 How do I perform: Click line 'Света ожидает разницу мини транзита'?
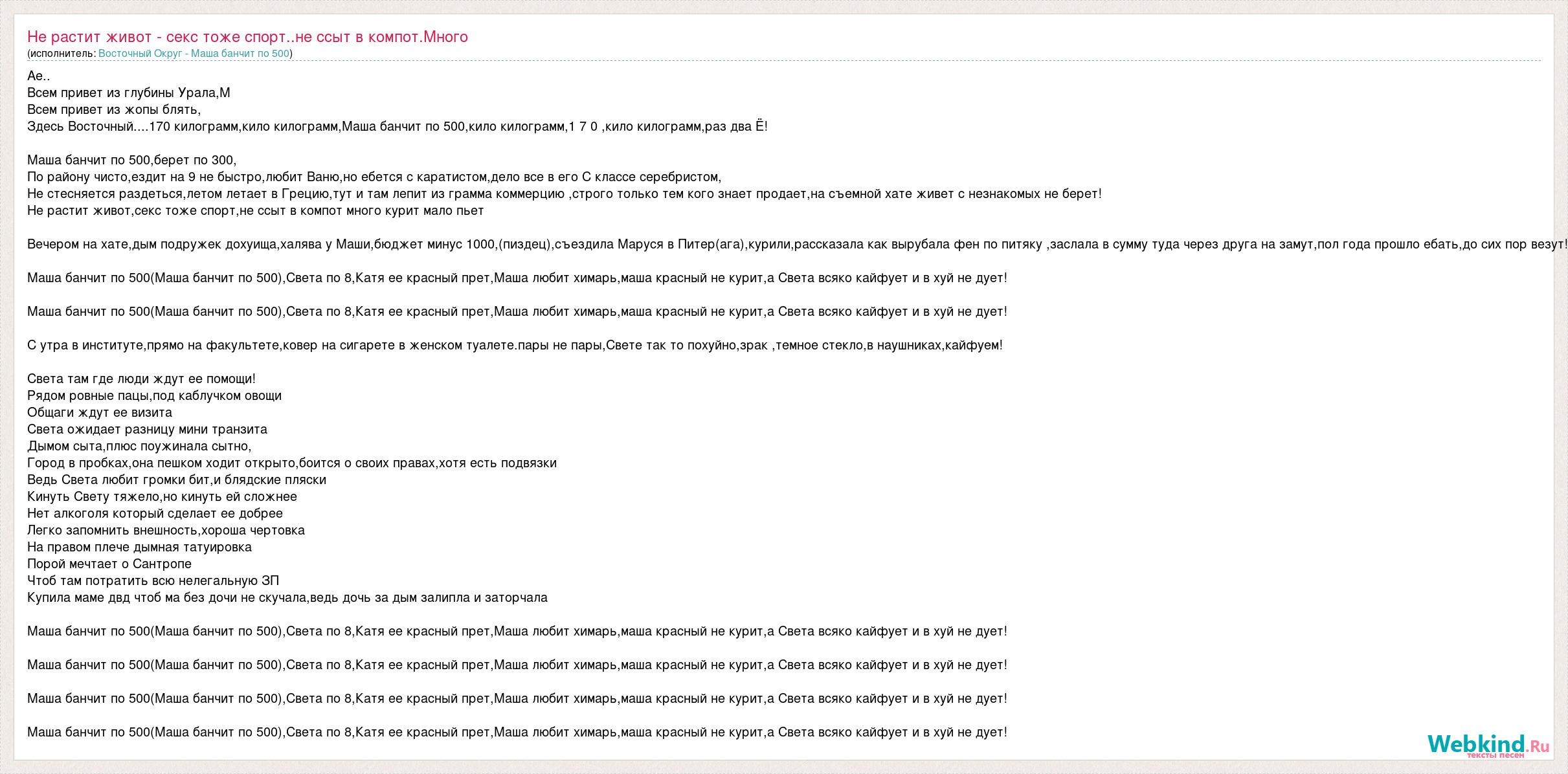tap(147, 429)
